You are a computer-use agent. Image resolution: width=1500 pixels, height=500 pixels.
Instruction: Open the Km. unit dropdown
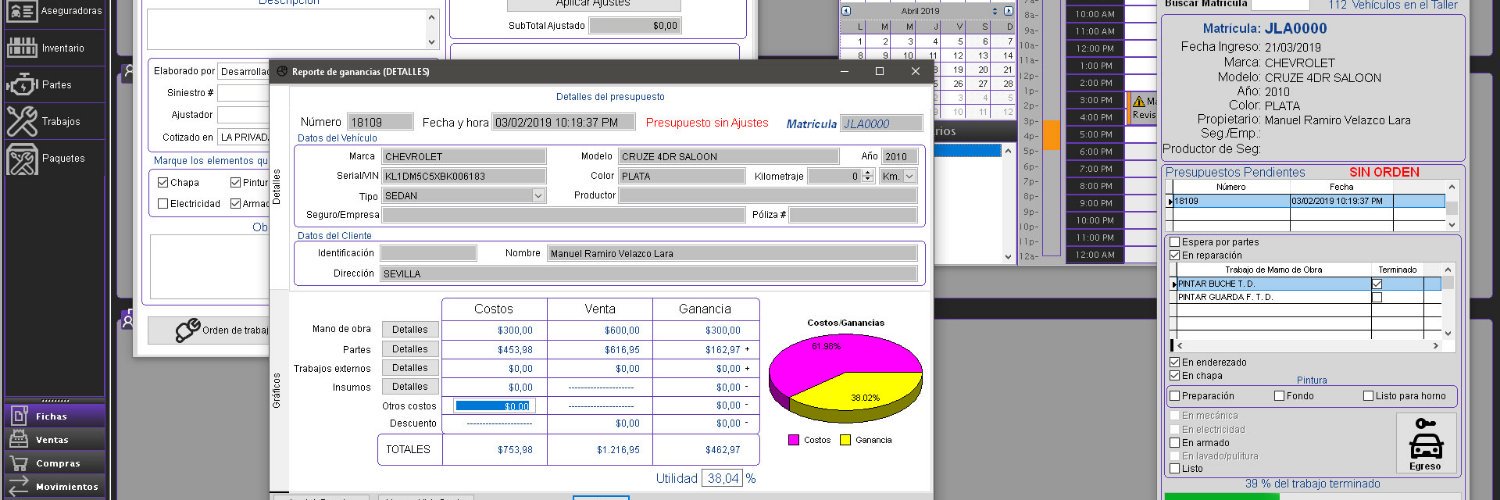click(x=909, y=176)
